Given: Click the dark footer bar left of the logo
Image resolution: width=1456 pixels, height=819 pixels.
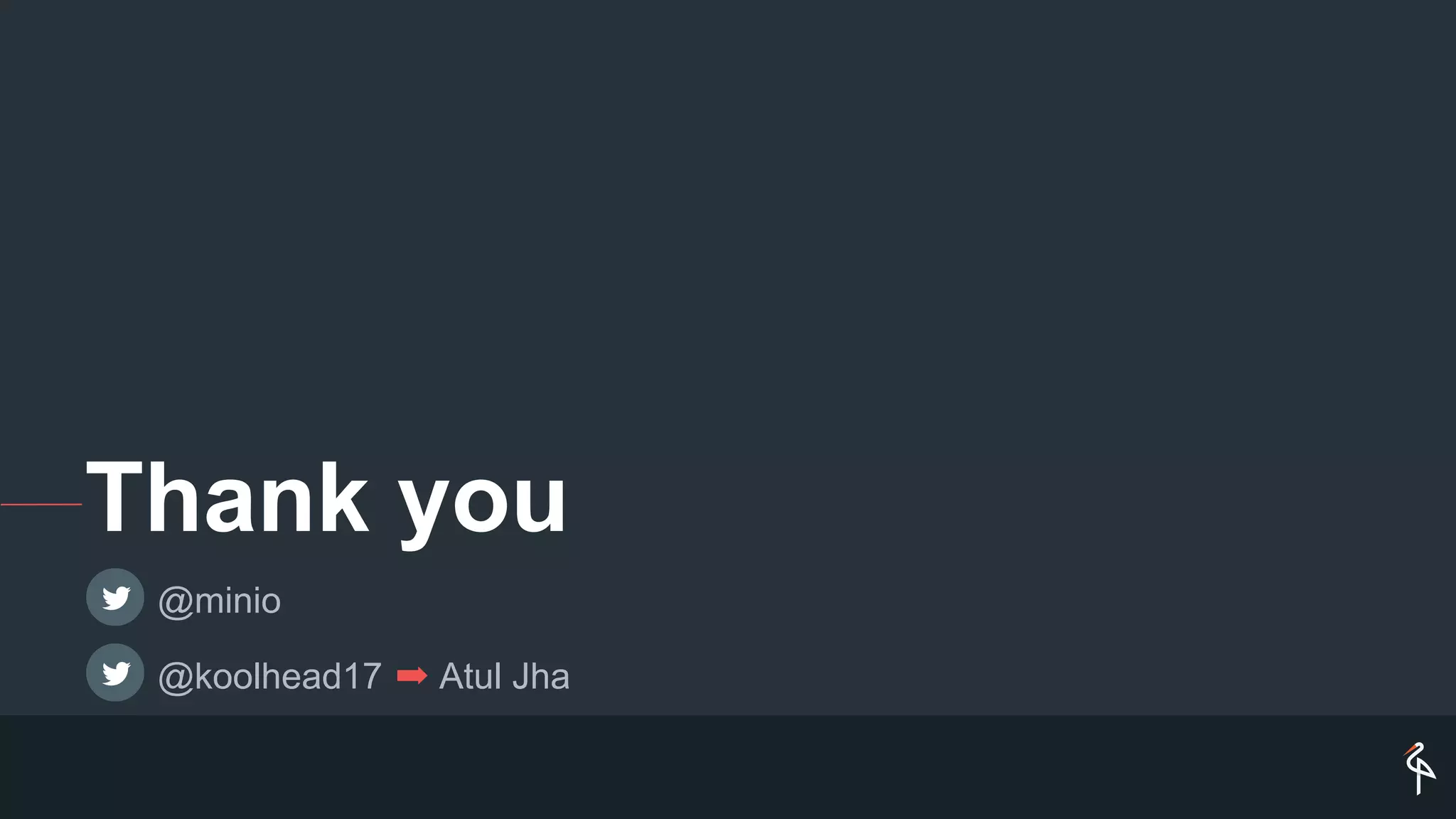Looking at the screenshot, I should (x=697, y=767).
